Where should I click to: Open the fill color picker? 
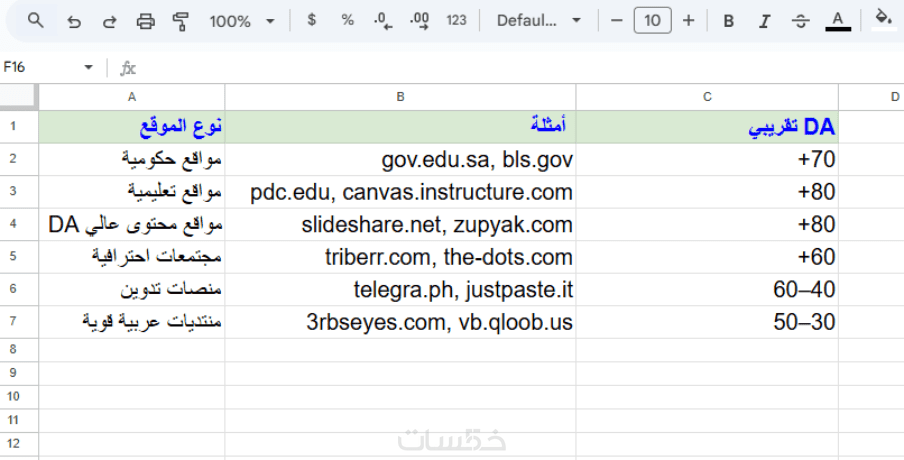tap(883, 18)
